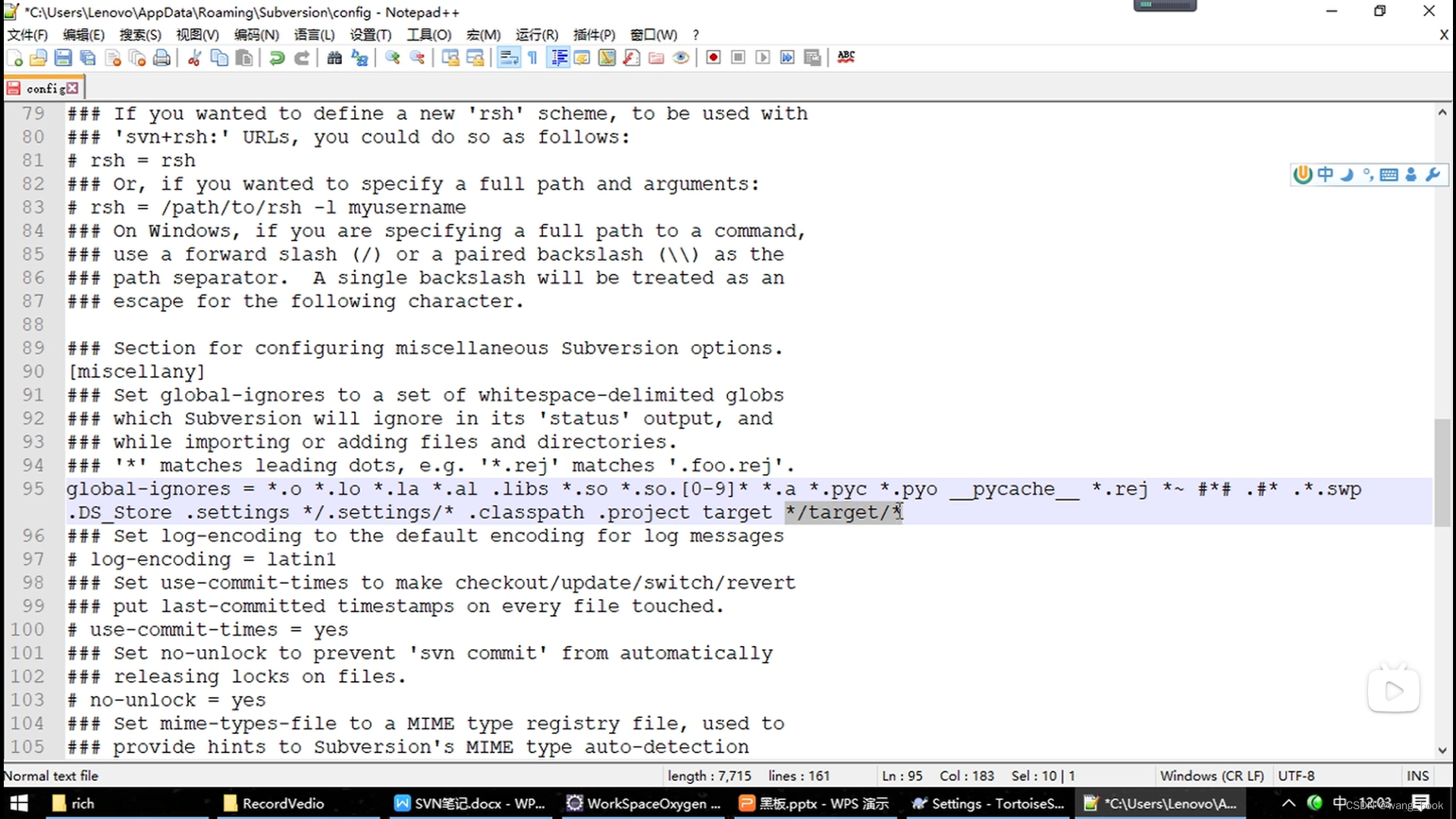Click the Save All toolbar icon
The image size is (1456, 819).
click(88, 58)
